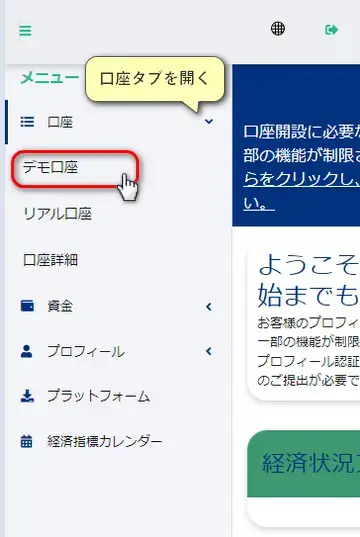
Task: Click the ようこそ welcome heading
Action: click(x=308, y=266)
